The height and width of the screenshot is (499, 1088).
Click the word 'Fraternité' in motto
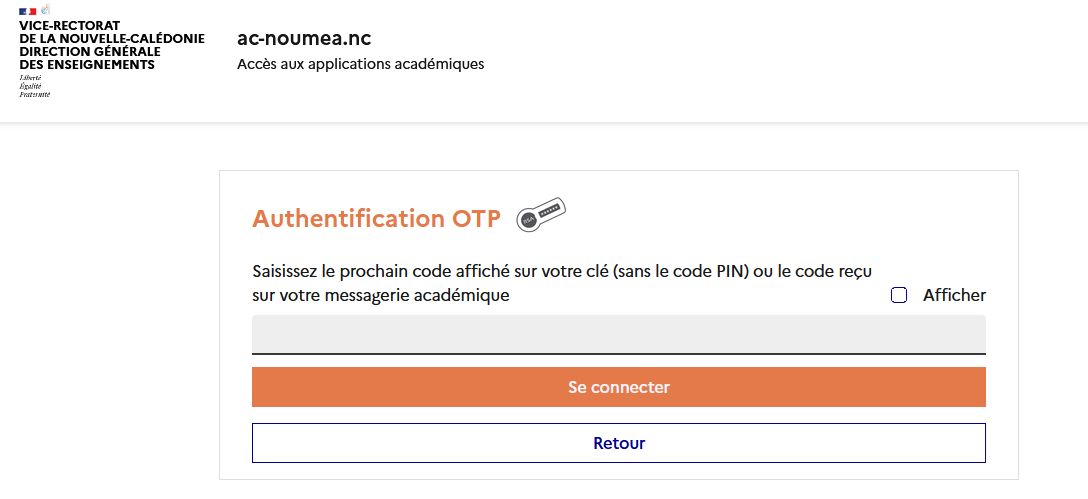point(34,95)
